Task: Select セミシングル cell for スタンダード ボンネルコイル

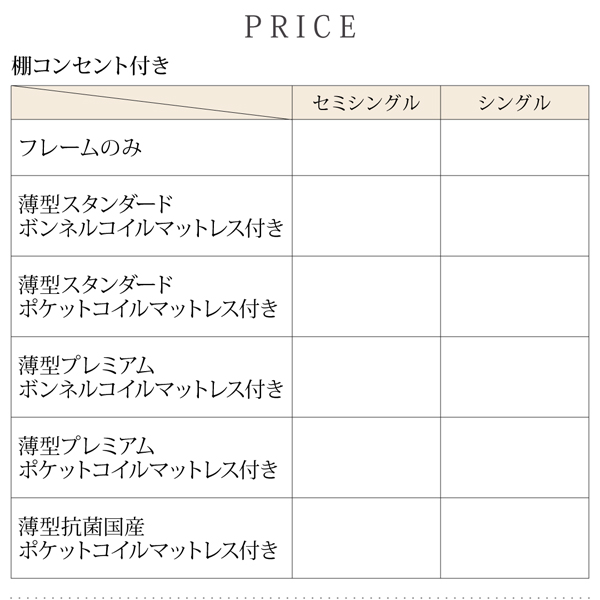Action: [366, 216]
